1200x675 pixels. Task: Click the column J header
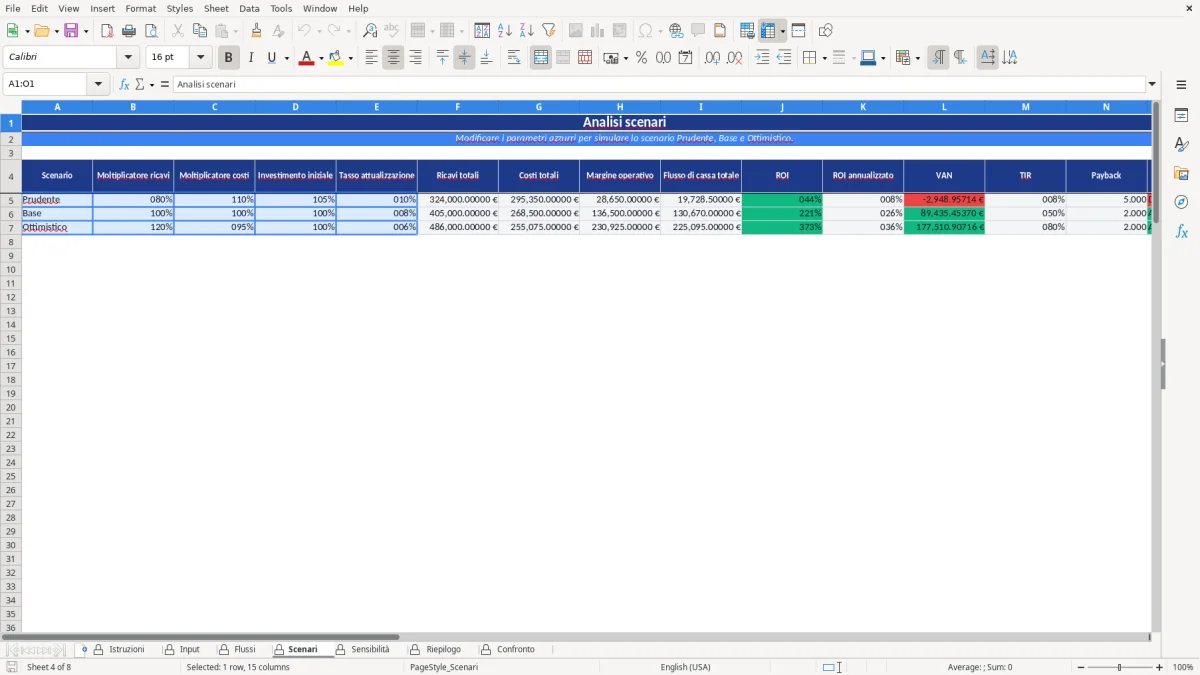tap(782, 106)
